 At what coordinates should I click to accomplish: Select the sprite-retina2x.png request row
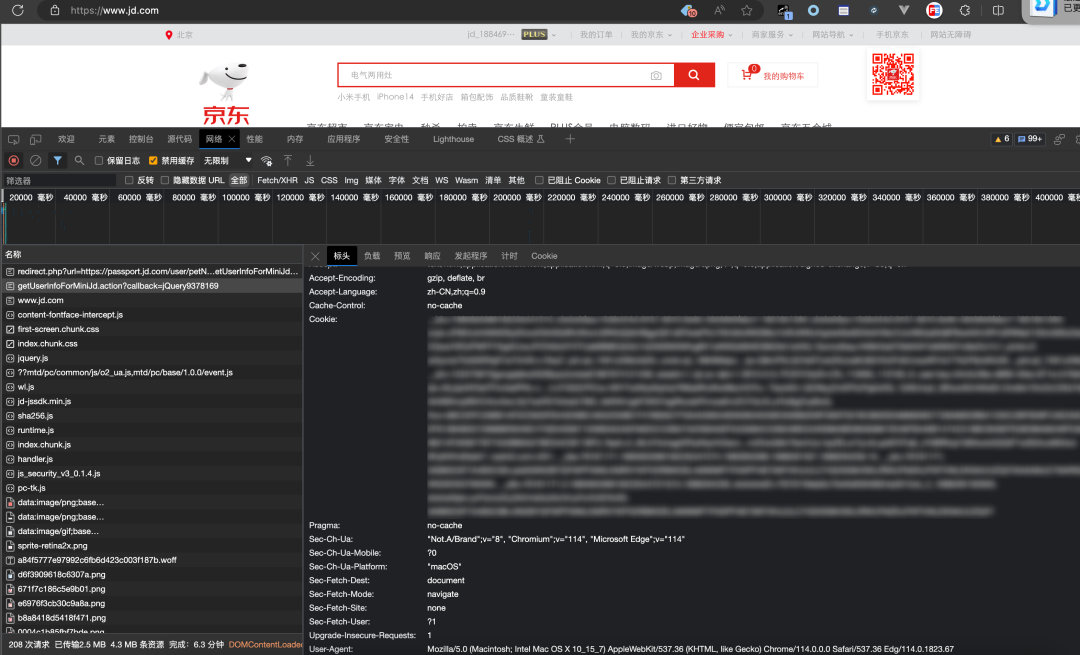152,545
